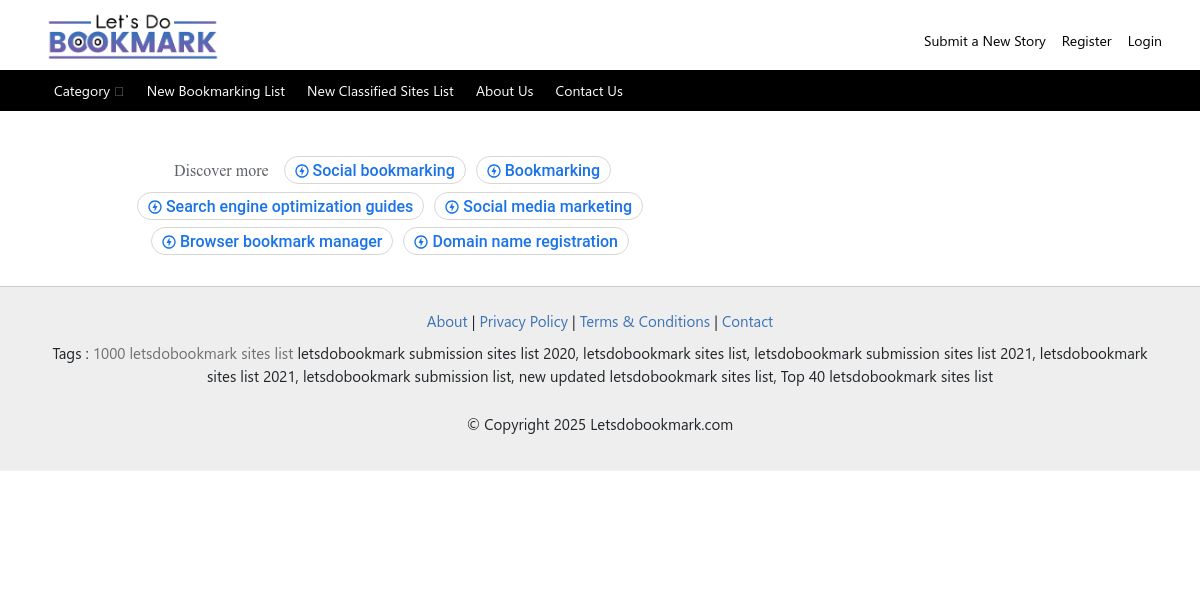Click the Login link
This screenshot has height=600, width=1200.
click(x=1145, y=41)
